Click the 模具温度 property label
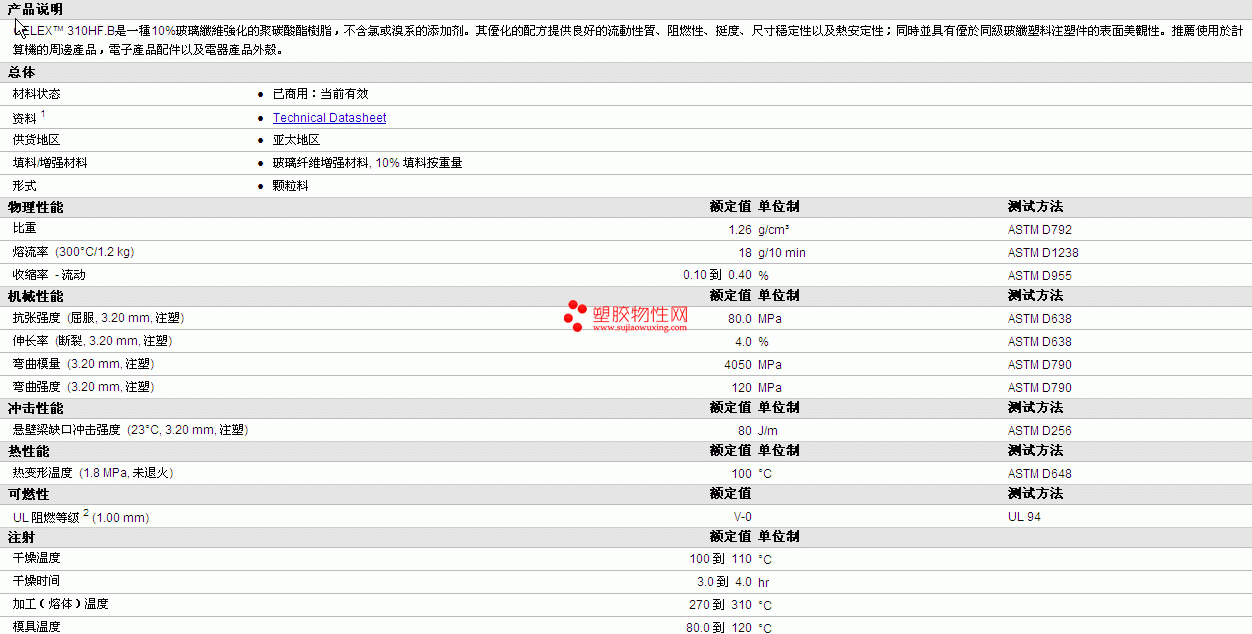 [x=36, y=627]
